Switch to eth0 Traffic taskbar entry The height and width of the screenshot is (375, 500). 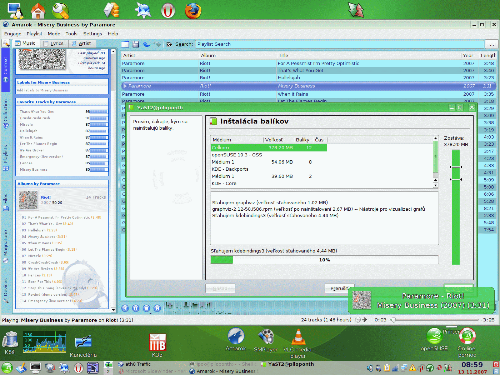tap(134, 365)
